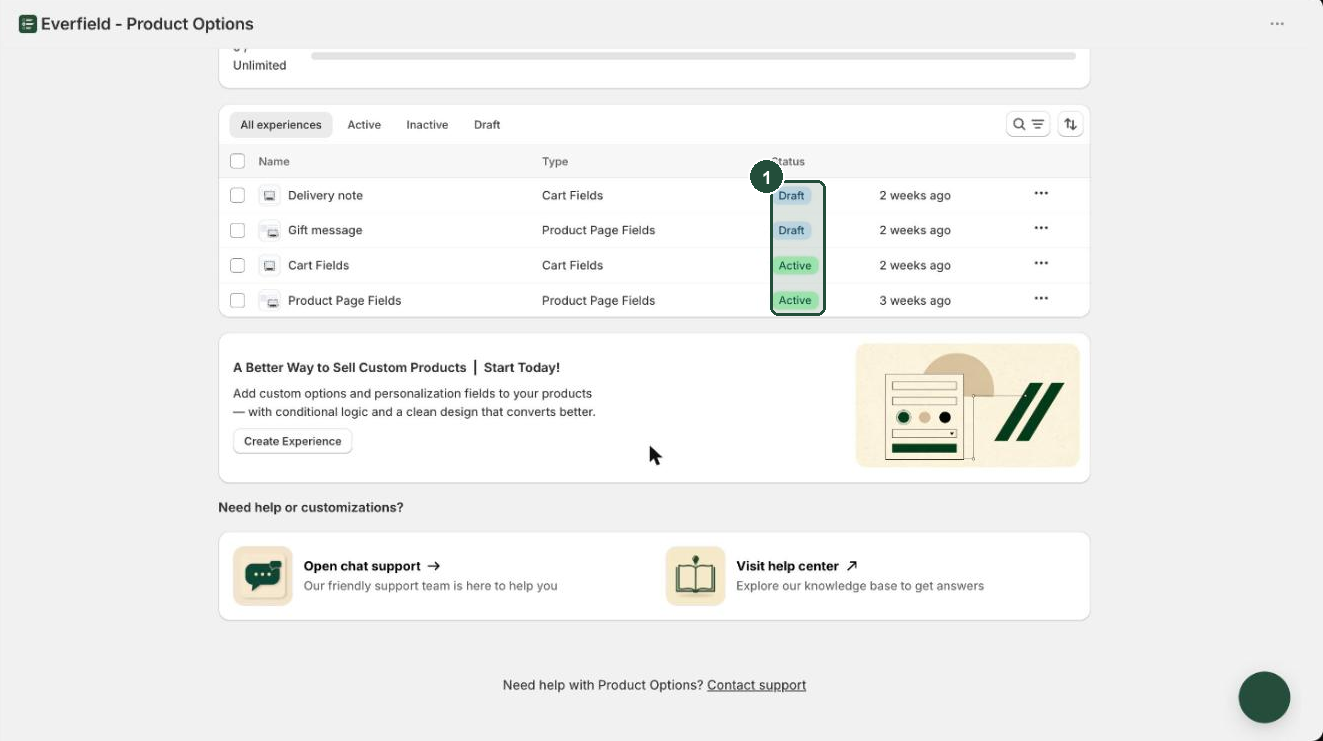The height and width of the screenshot is (741, 1323).
Task: Open the sort experiences button
Action: click(1071, 124)
